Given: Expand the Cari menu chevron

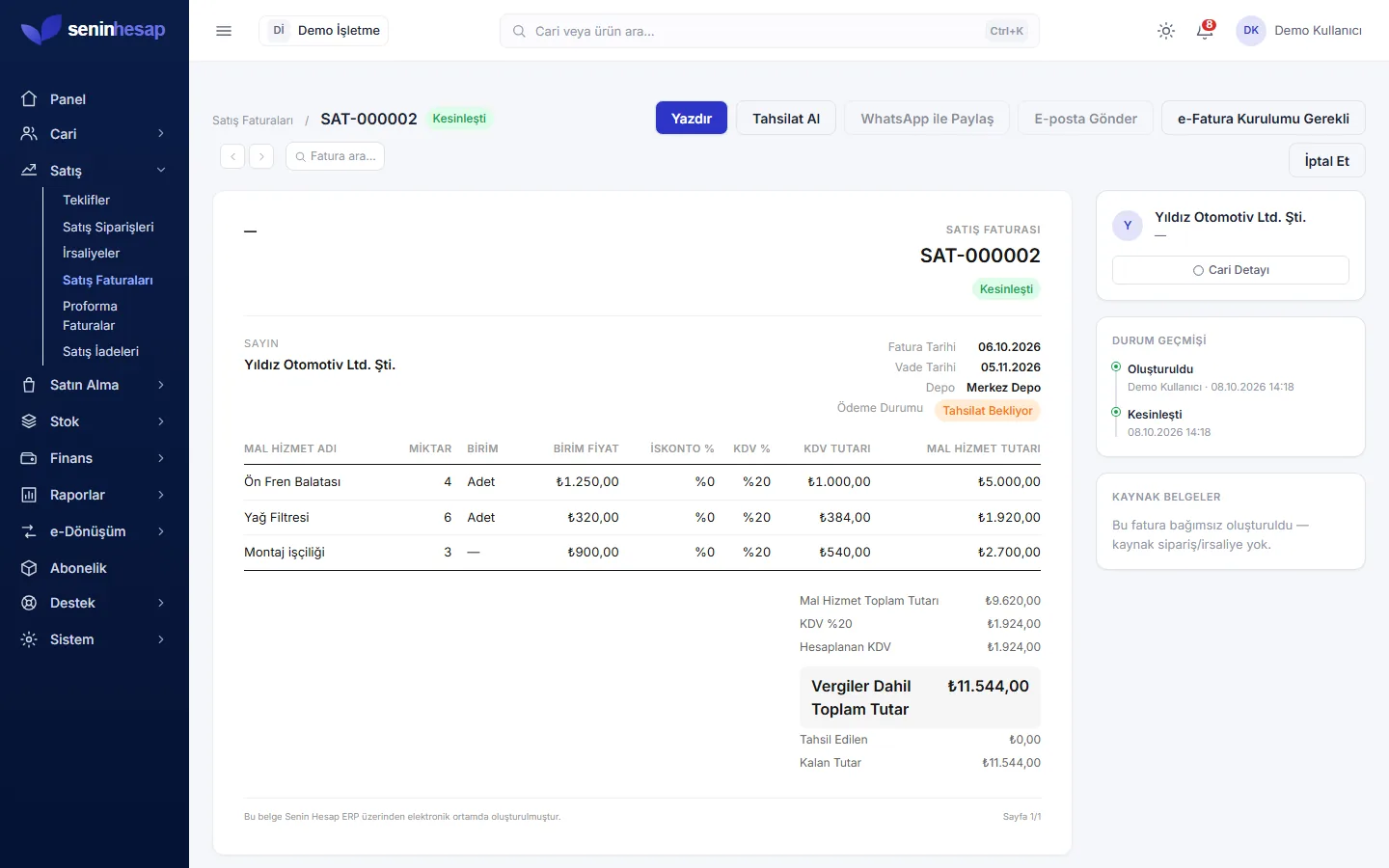Looking at the screenshot, I should [x=161, y=134].
